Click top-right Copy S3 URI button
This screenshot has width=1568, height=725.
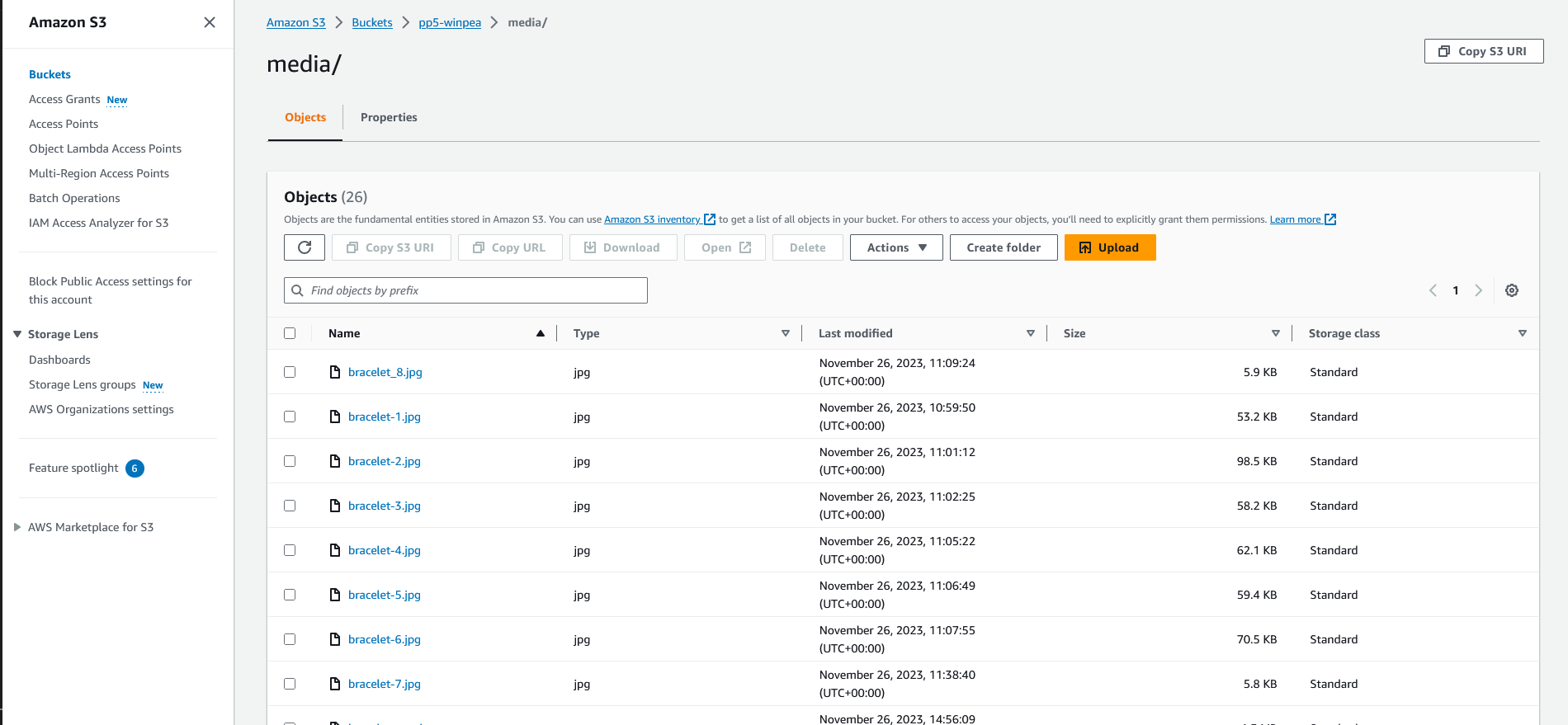click(x=1484, y=51)
